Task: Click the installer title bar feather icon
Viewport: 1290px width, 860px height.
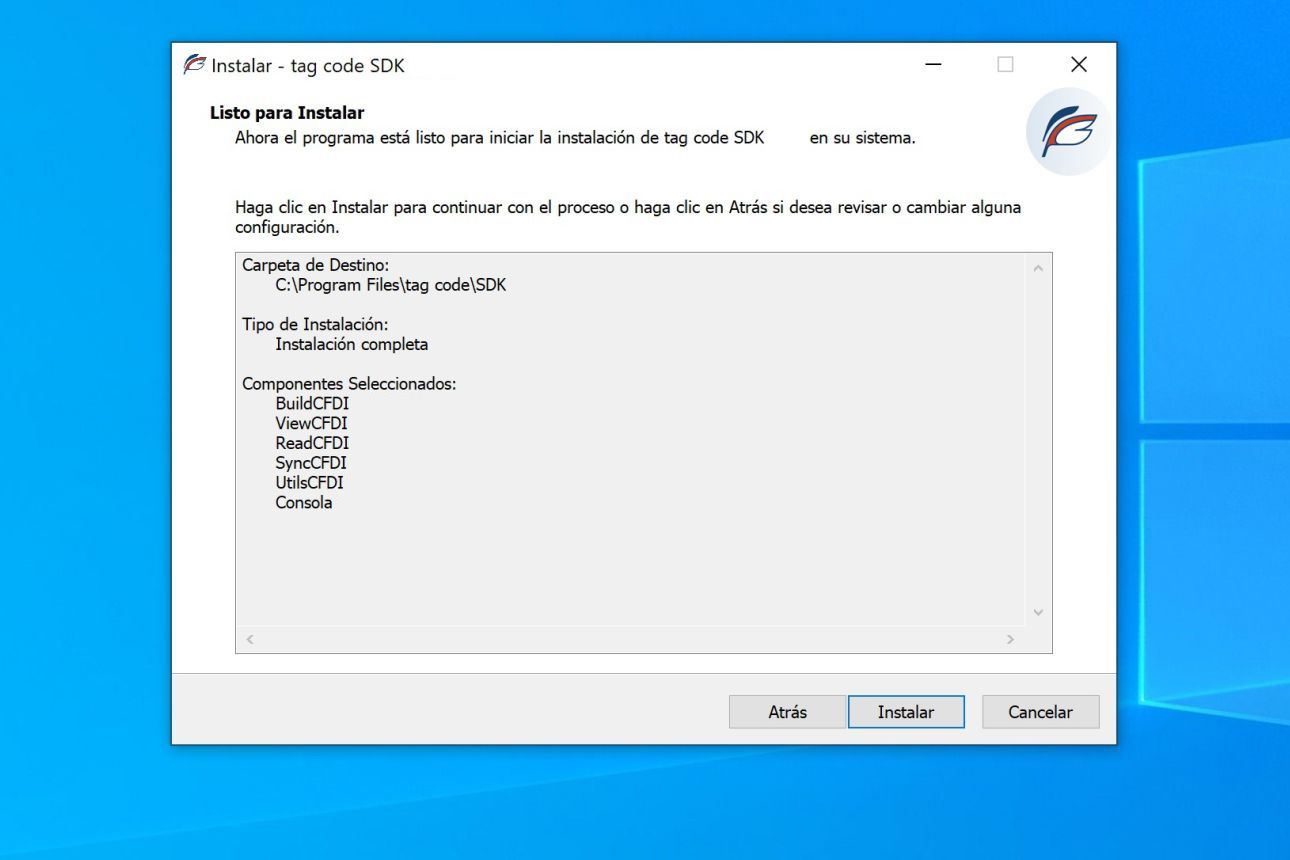Action: click(195, 65)
